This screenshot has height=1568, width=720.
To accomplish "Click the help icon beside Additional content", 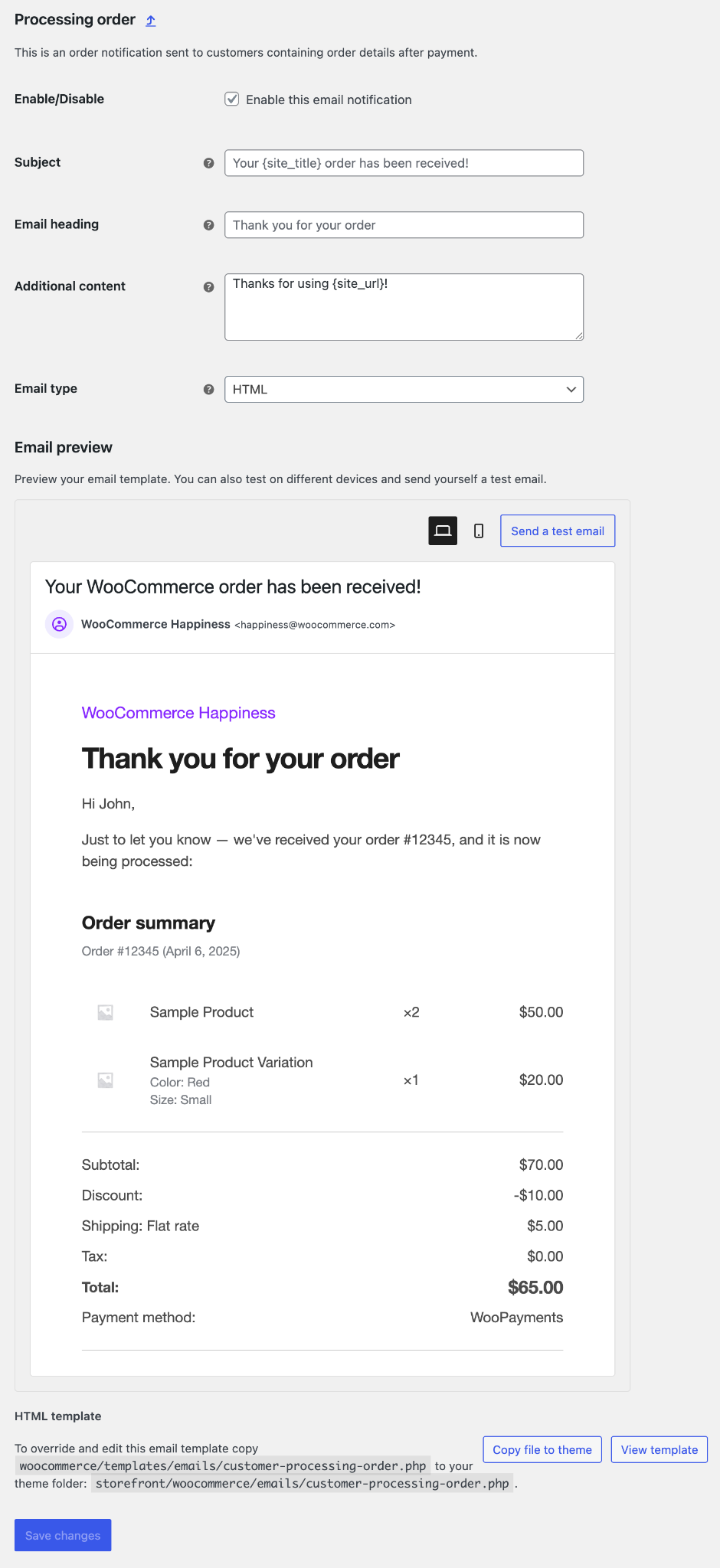I will (x=208, y=287).
